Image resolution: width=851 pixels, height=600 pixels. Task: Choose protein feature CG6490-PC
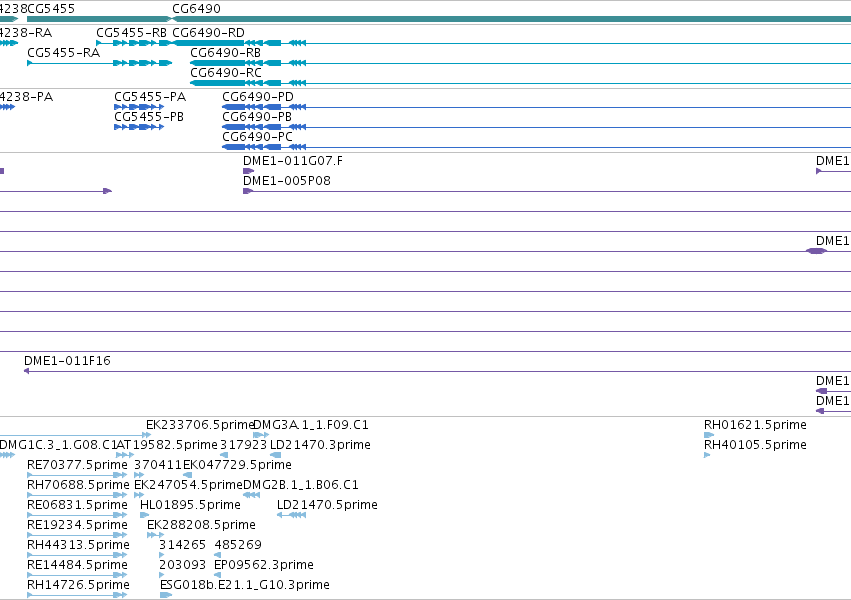[x=537, y=147]
